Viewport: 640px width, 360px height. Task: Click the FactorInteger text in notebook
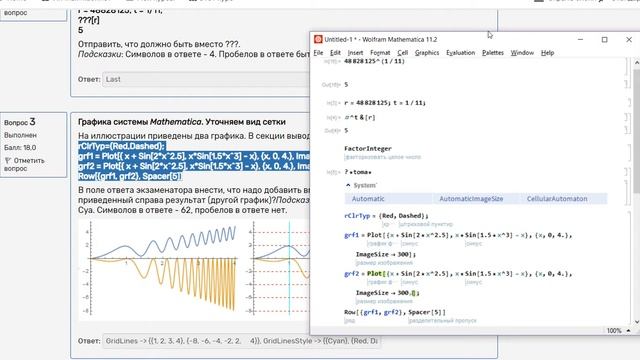[x=367, y=149]
